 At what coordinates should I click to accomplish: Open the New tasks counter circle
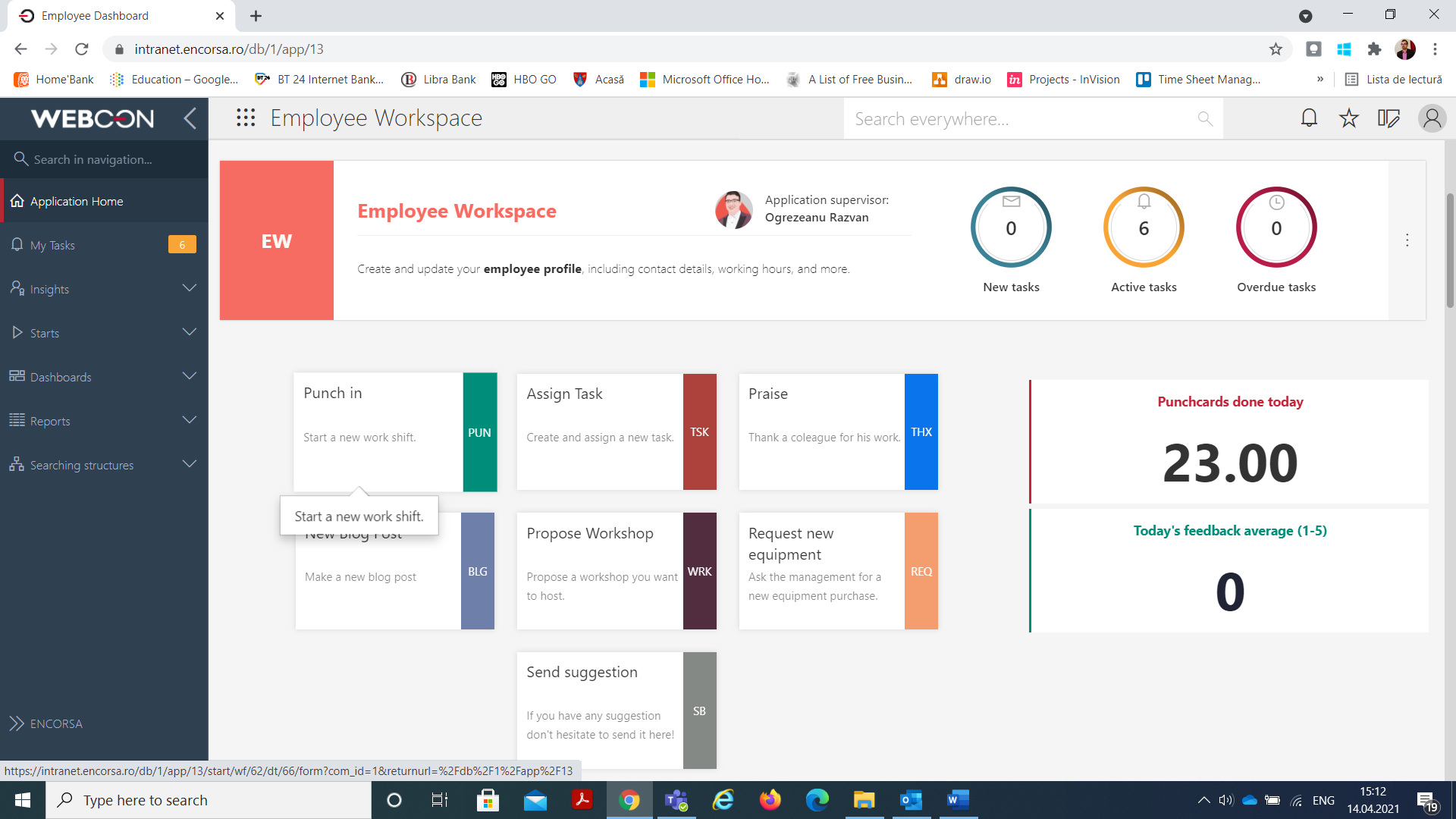click(1011, 227)
